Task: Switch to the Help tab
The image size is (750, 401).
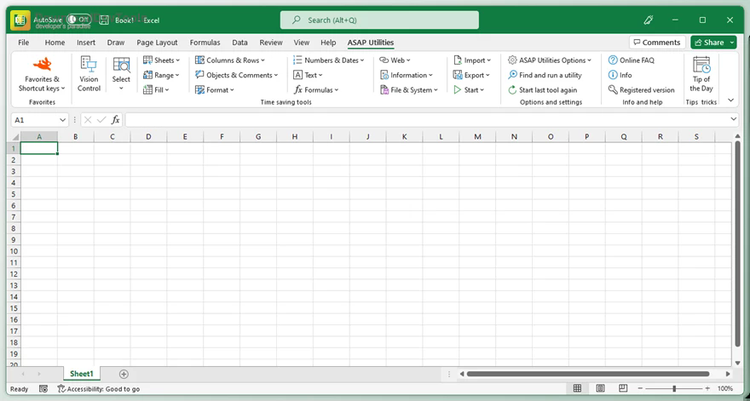Action: [328, 43]
